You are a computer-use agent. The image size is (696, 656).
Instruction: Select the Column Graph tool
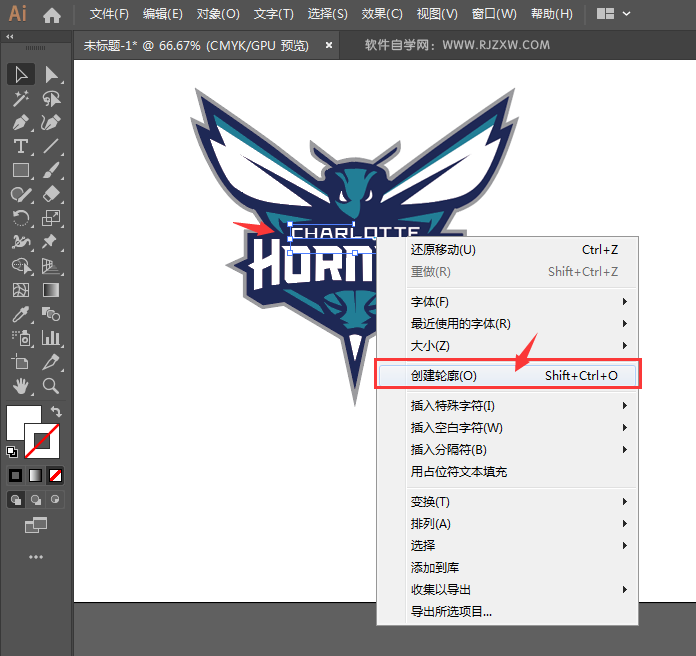click(51, 338)
